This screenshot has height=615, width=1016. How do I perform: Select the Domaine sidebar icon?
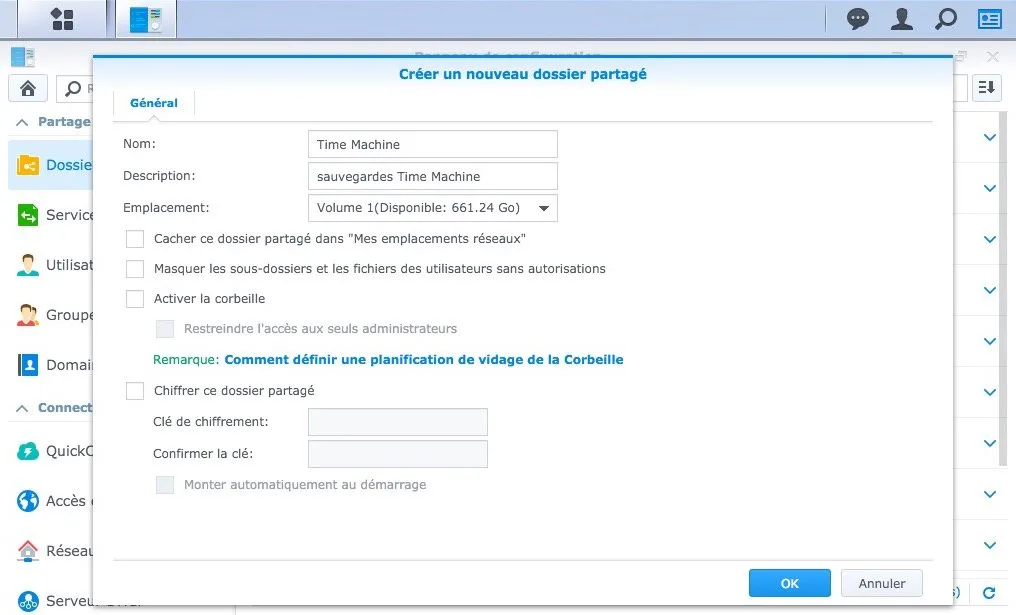tap(27, 365)
